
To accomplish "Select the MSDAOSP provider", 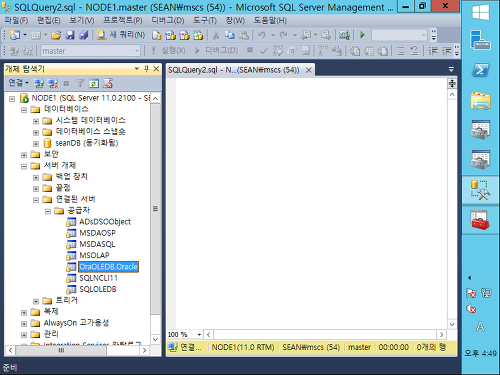I will click(x=97, y=233).
